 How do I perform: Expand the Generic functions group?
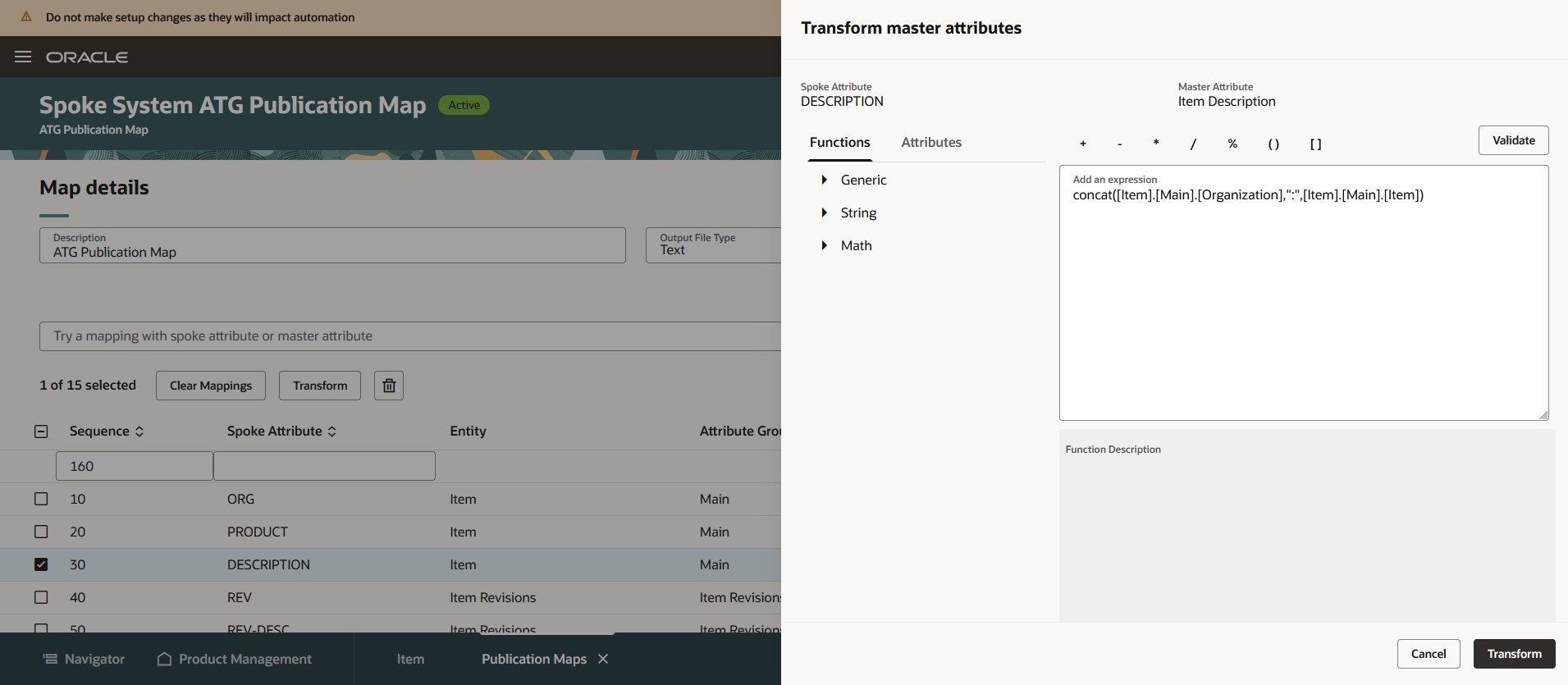click(x=825, y=180)
